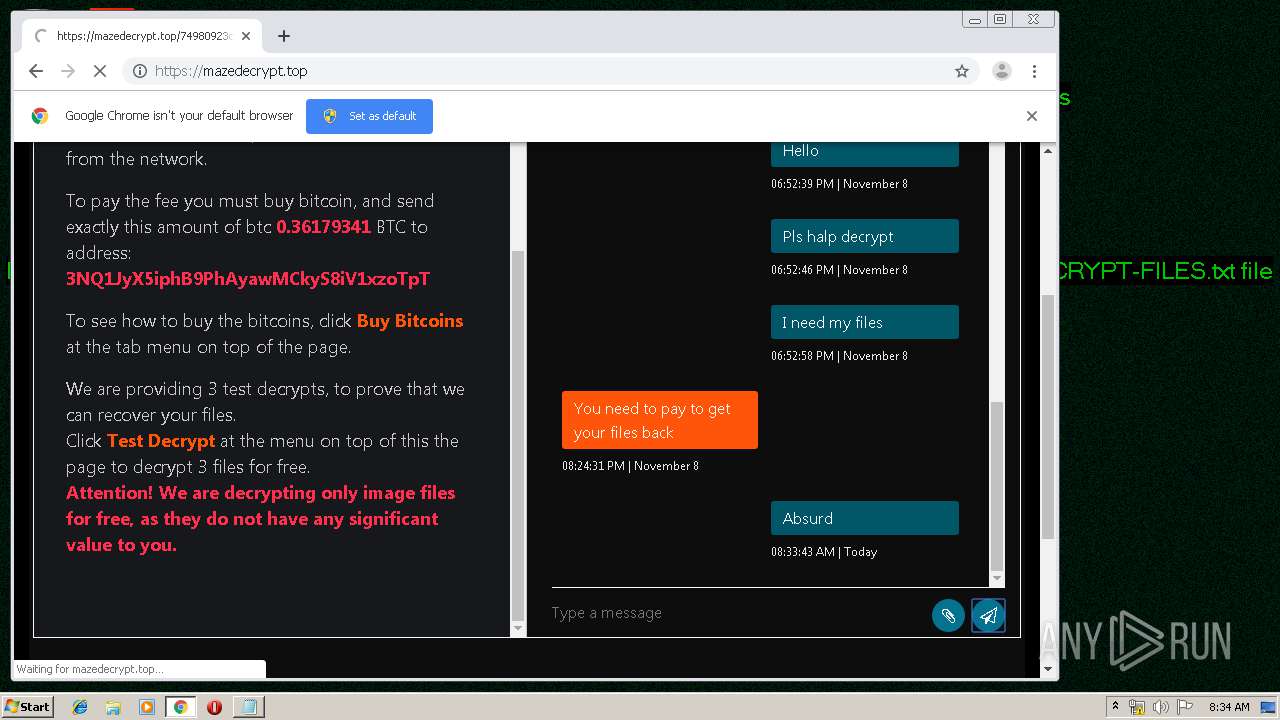Click the red stop-sign taskbar icon

point(214,707)
